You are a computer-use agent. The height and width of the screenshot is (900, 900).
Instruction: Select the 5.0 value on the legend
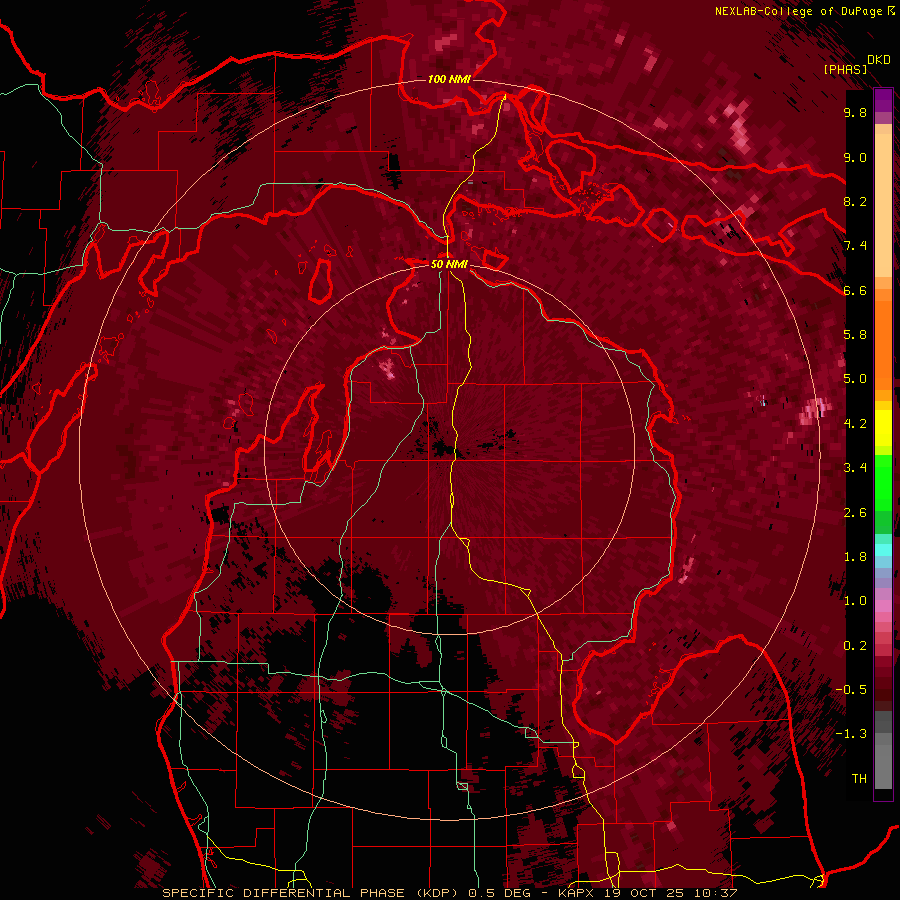(855, 379)
